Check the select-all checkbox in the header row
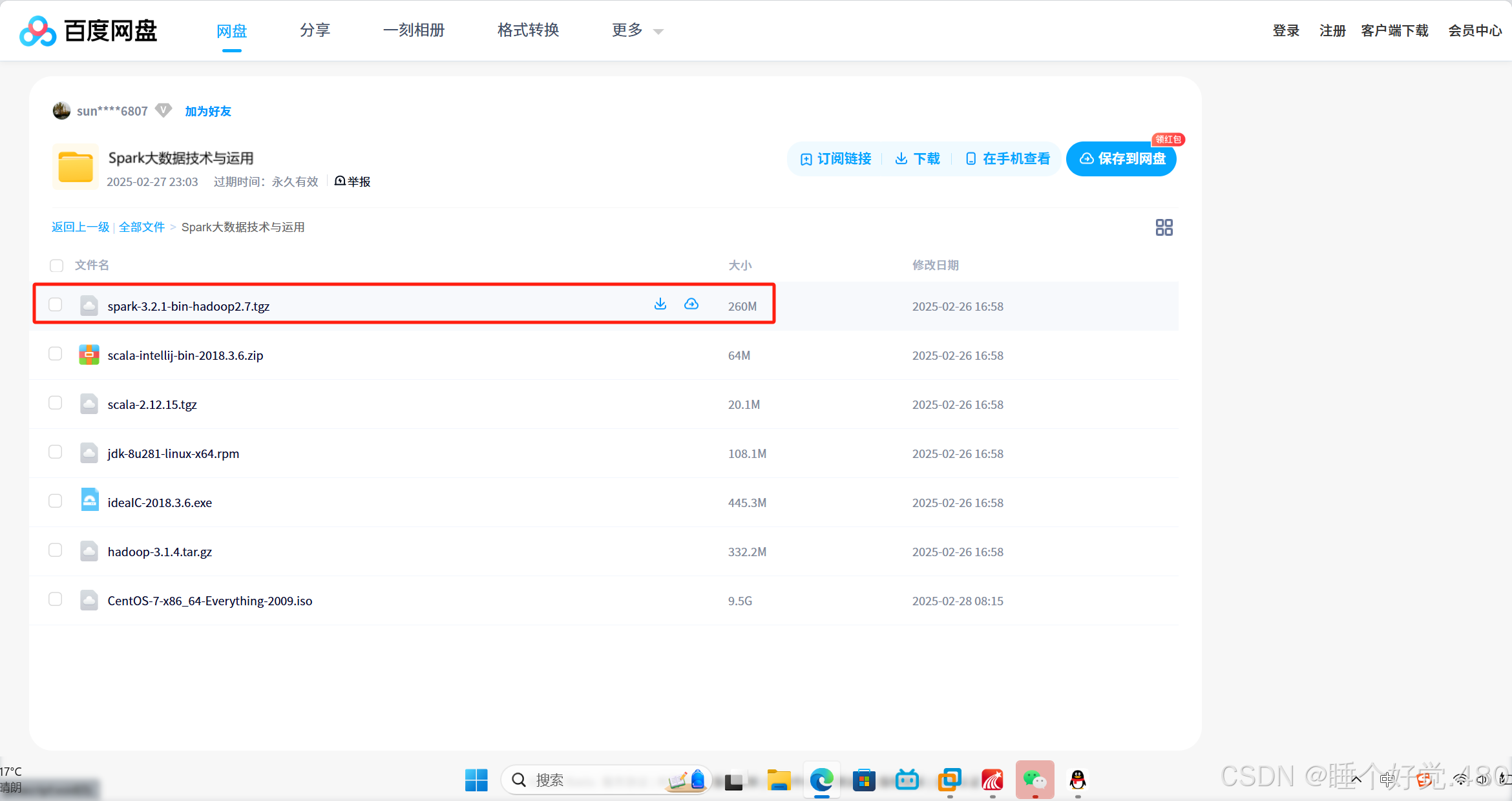1512x801 pixels. click(56, 265)
